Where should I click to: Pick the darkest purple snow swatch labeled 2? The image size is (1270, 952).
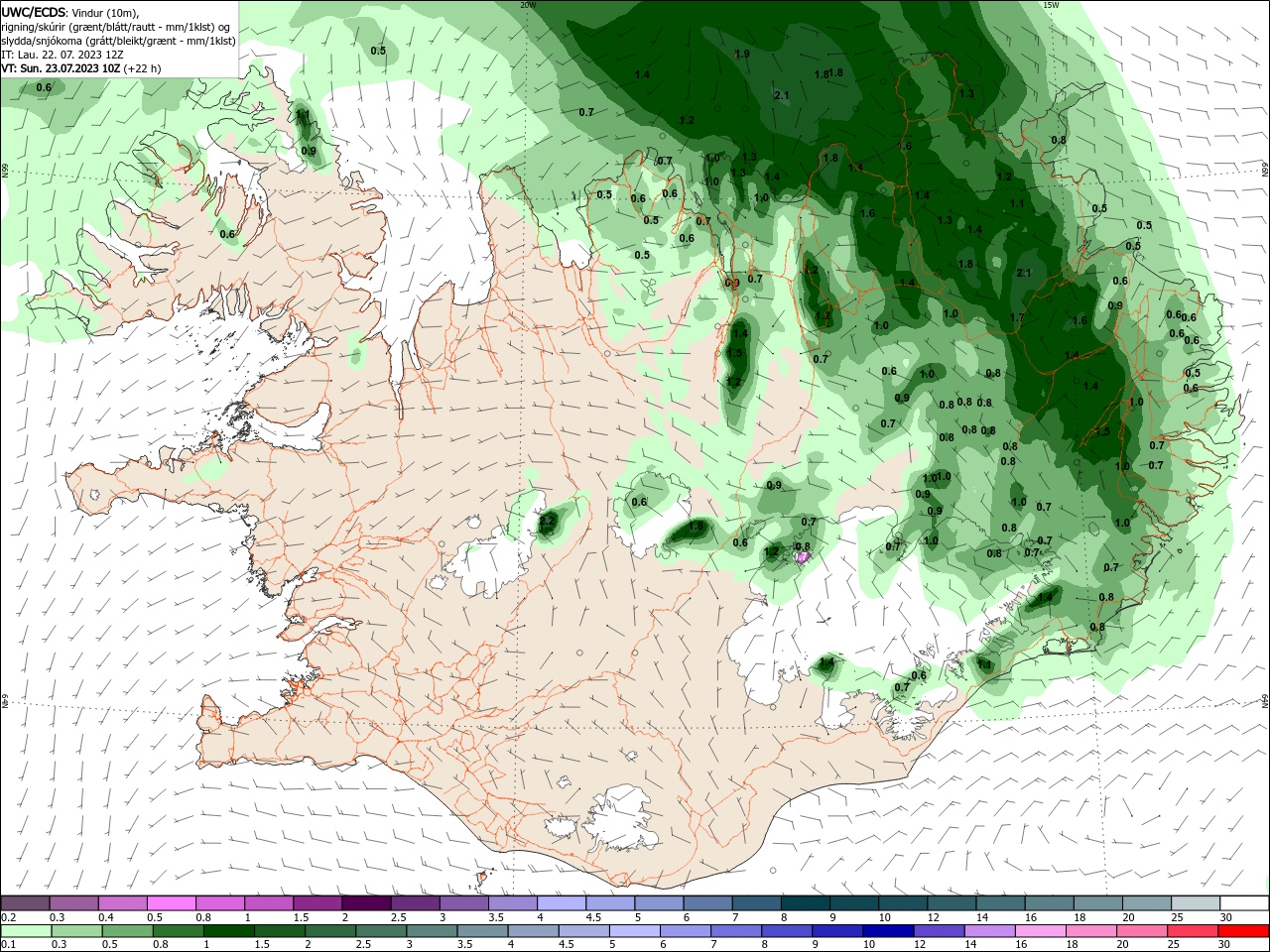366,903
